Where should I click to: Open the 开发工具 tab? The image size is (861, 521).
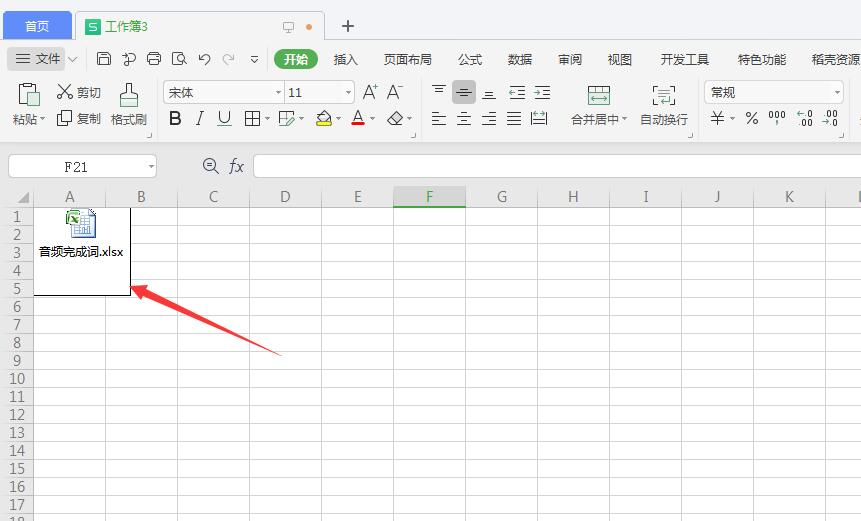pos(684,59)
